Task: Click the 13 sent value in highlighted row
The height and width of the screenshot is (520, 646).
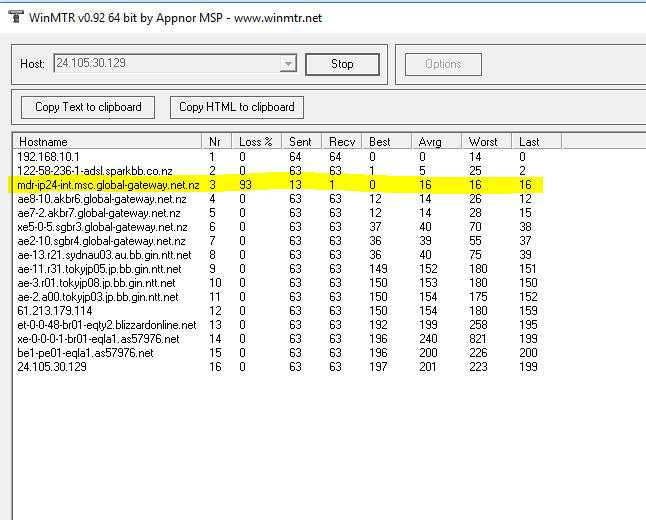Action: click(x=295, y=185)
